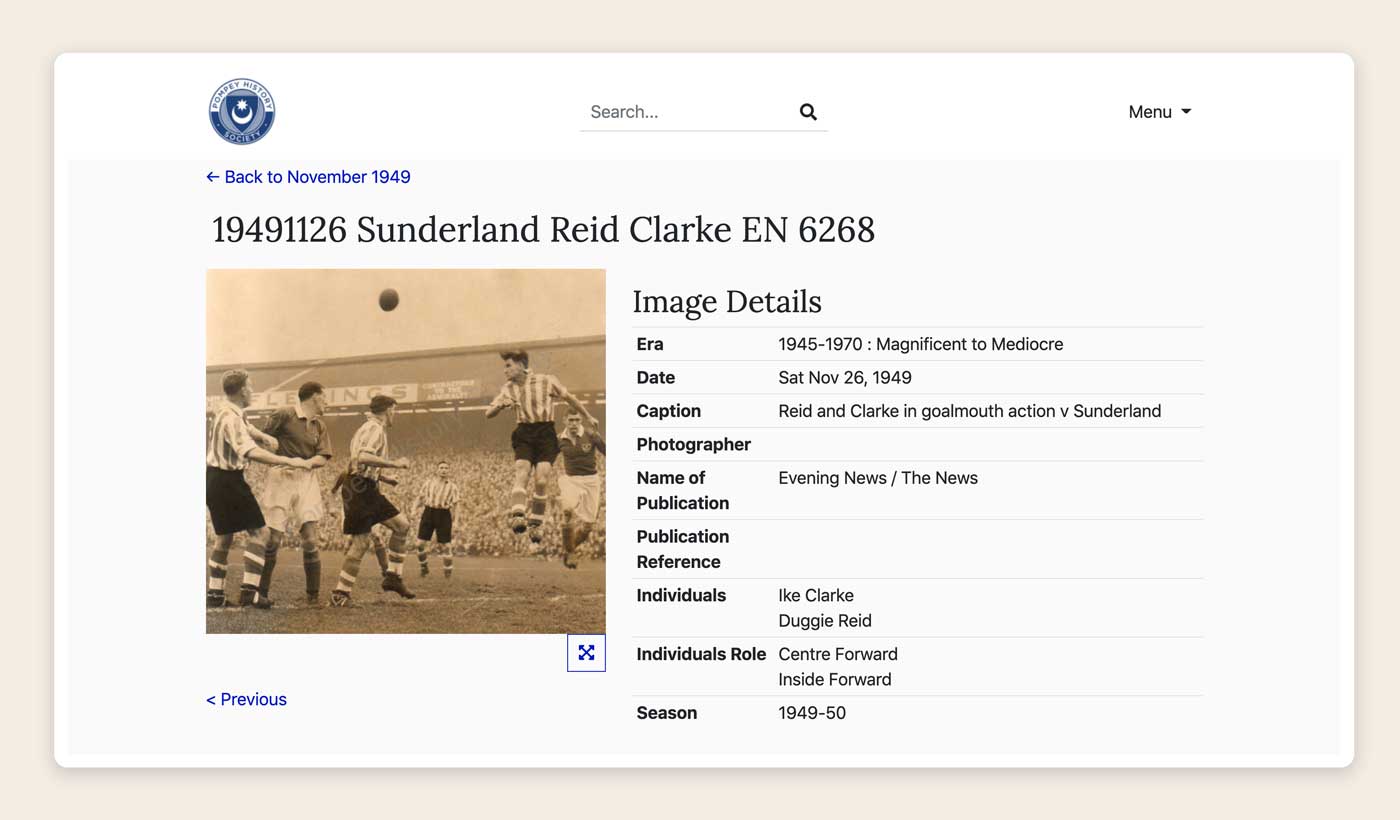Go back to November 1949
This screenshot has width=1400, height=820.
308,177
